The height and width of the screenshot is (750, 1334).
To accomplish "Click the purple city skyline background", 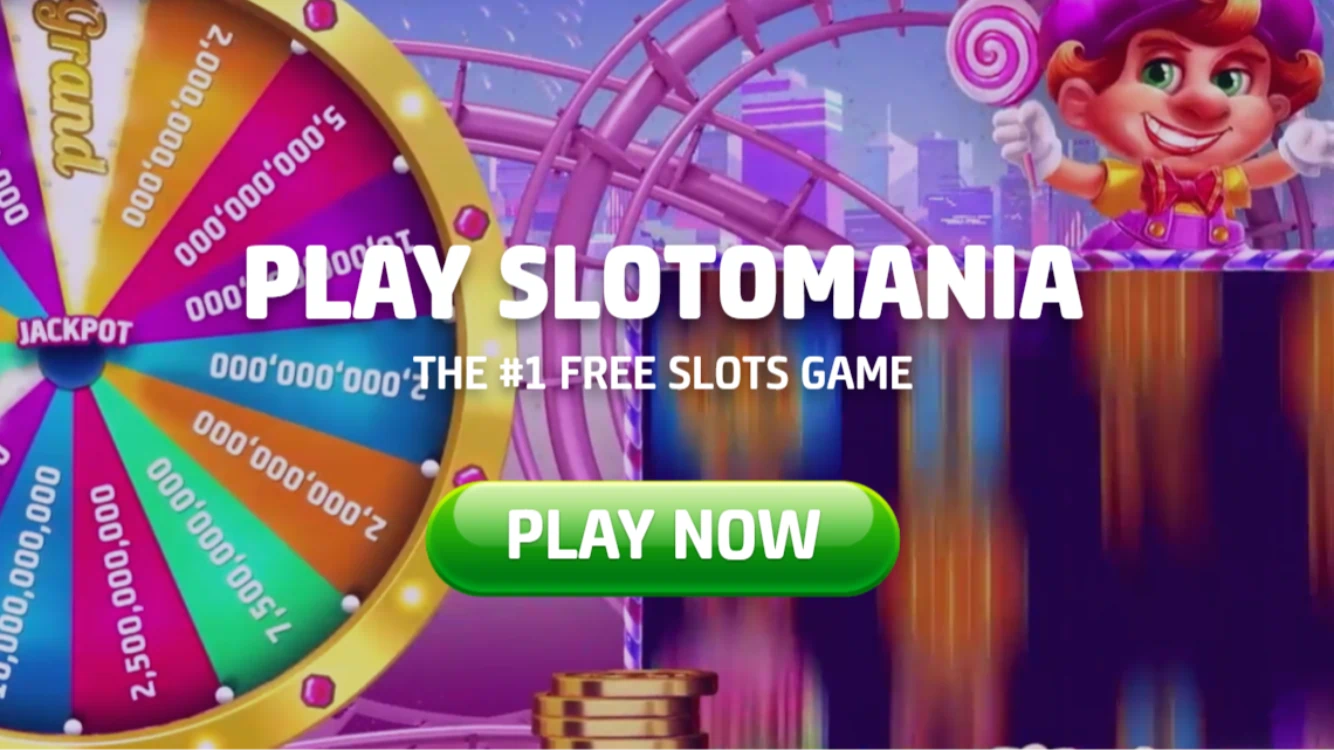I will [x=800, y=150].
